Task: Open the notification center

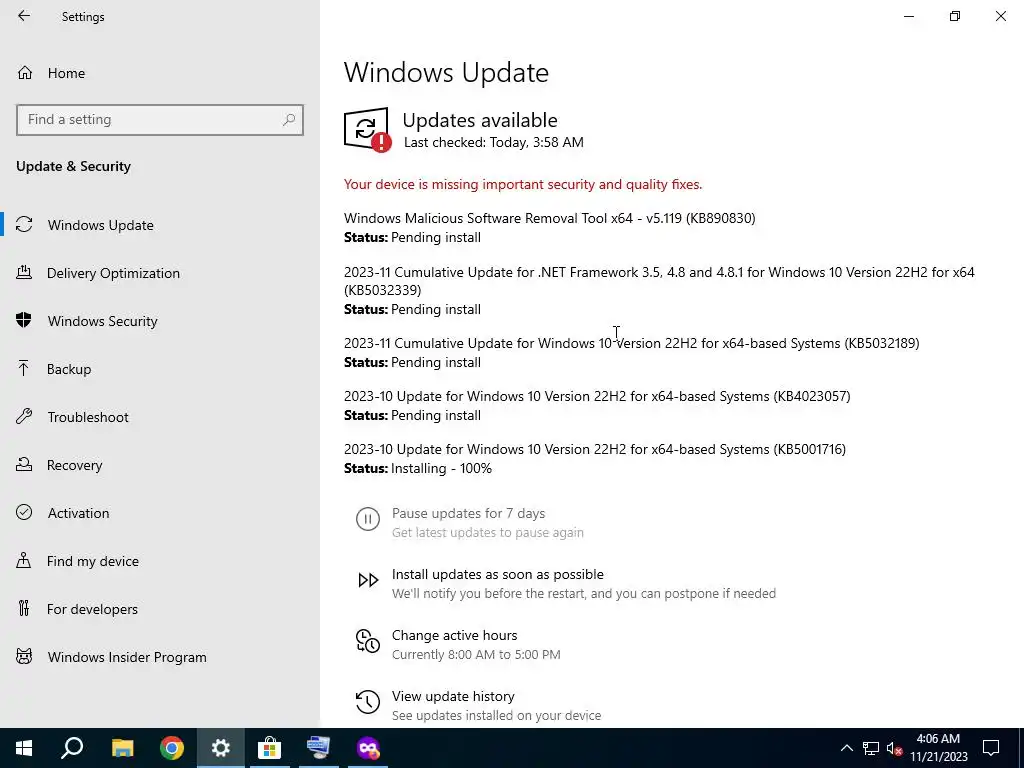Action: (991, 748)
